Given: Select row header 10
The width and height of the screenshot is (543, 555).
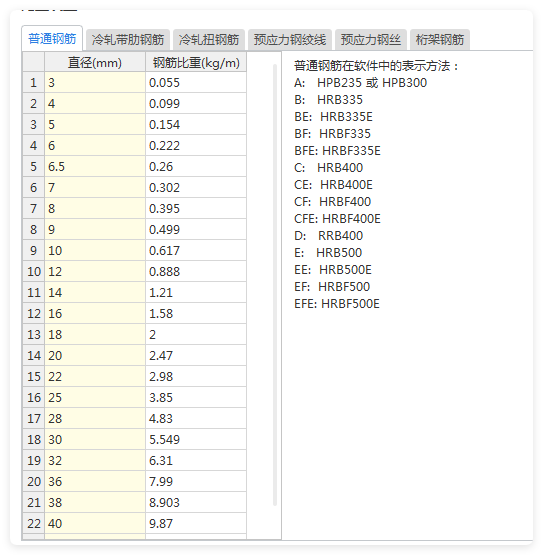Looking at the screenshot, I should [x=34, y=271].
